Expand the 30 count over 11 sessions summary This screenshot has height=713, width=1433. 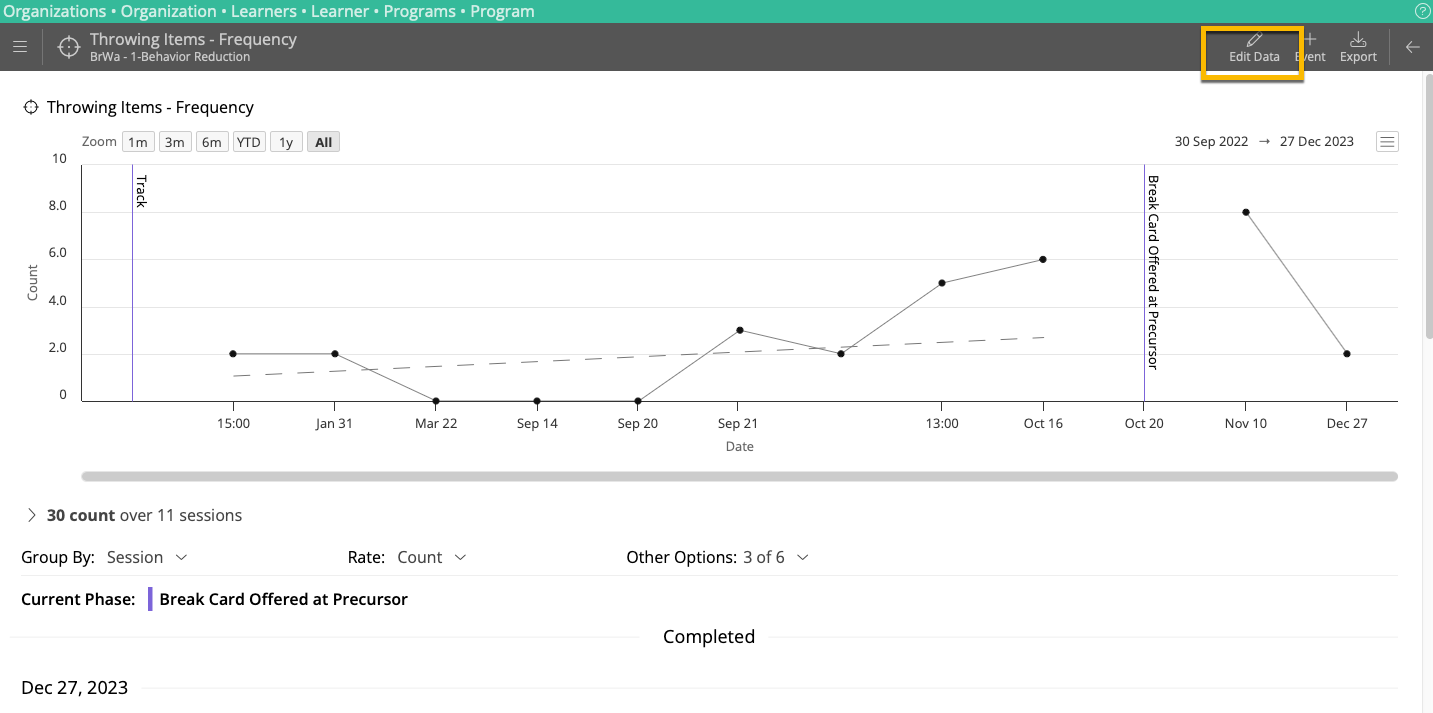pos(31,515)
